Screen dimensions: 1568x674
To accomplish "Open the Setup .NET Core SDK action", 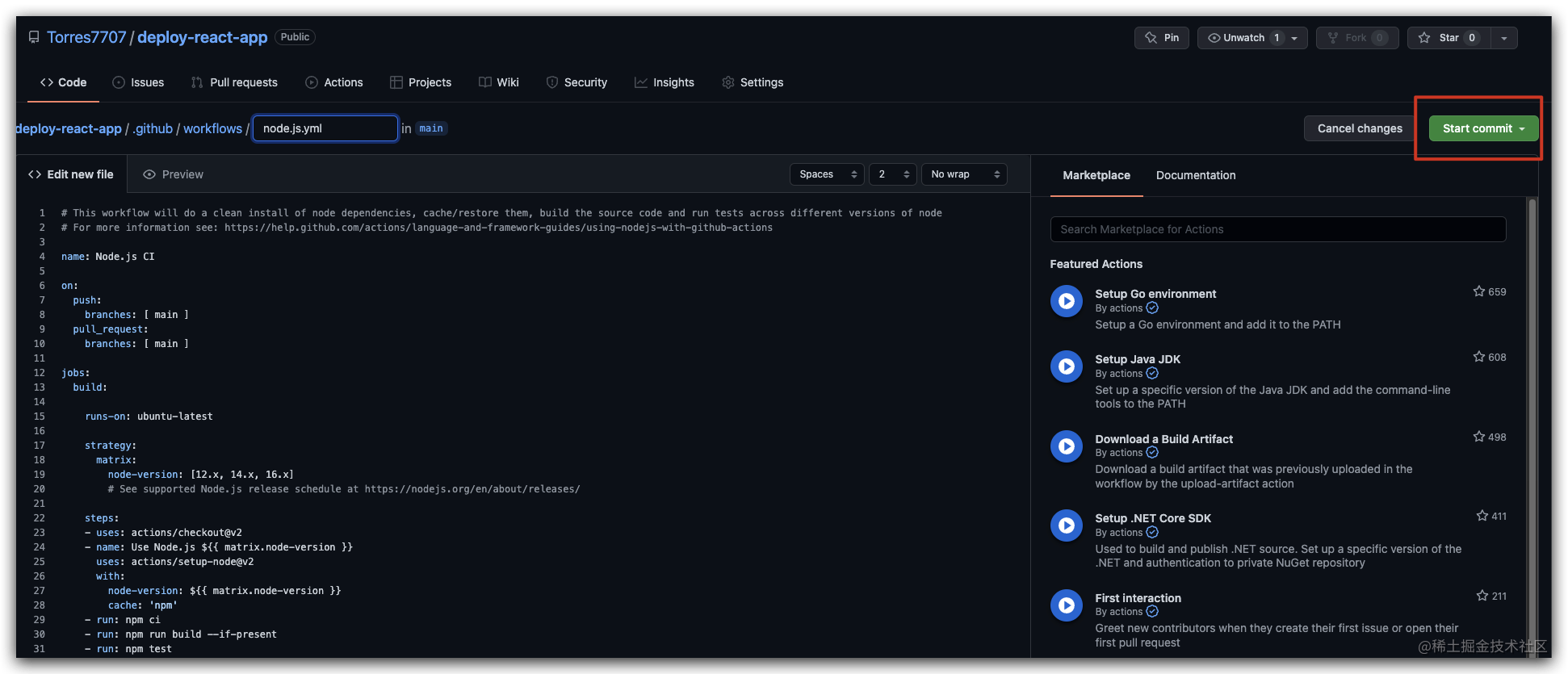I will (x=1153, y=518).
